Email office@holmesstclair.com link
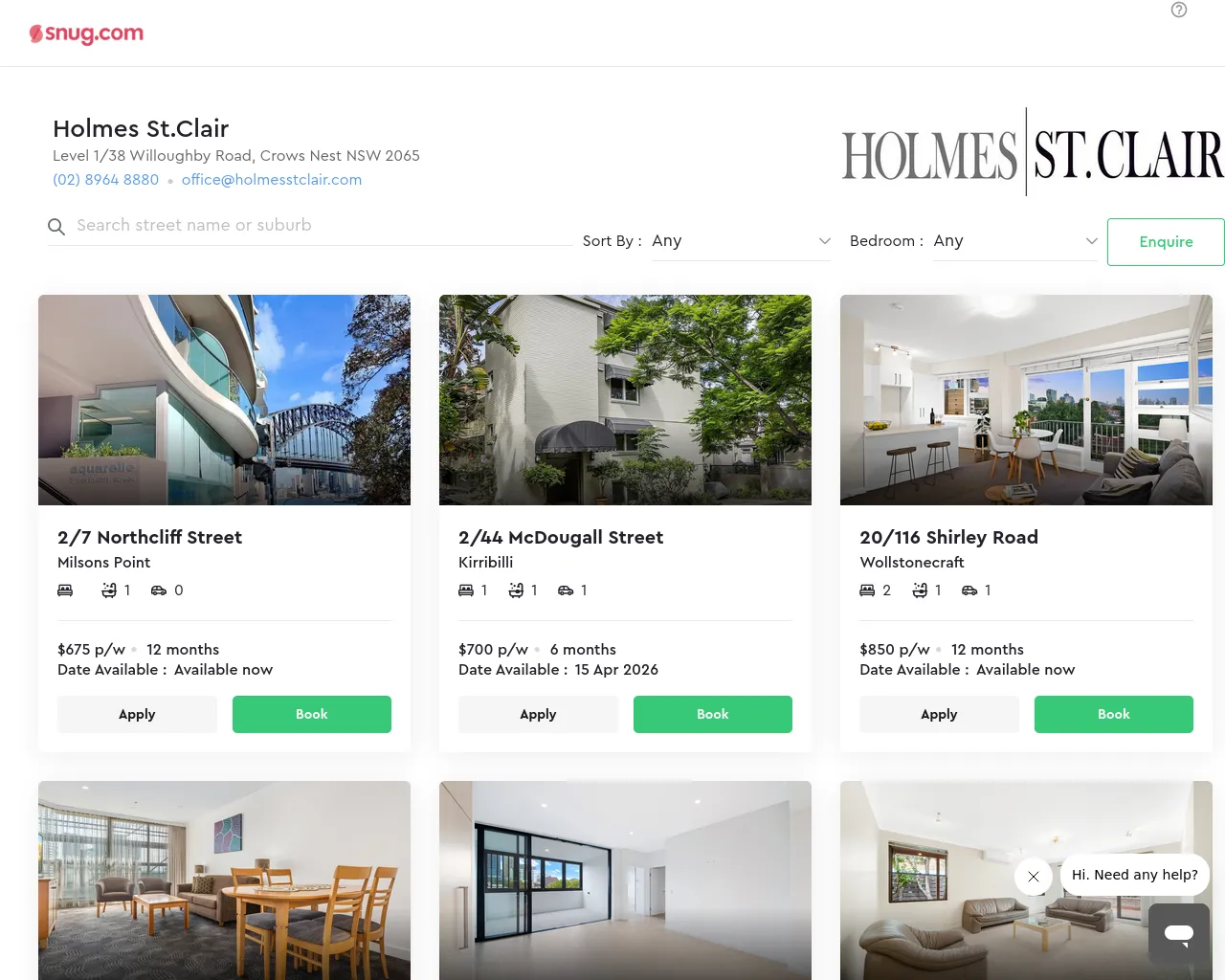 [272, 180]
